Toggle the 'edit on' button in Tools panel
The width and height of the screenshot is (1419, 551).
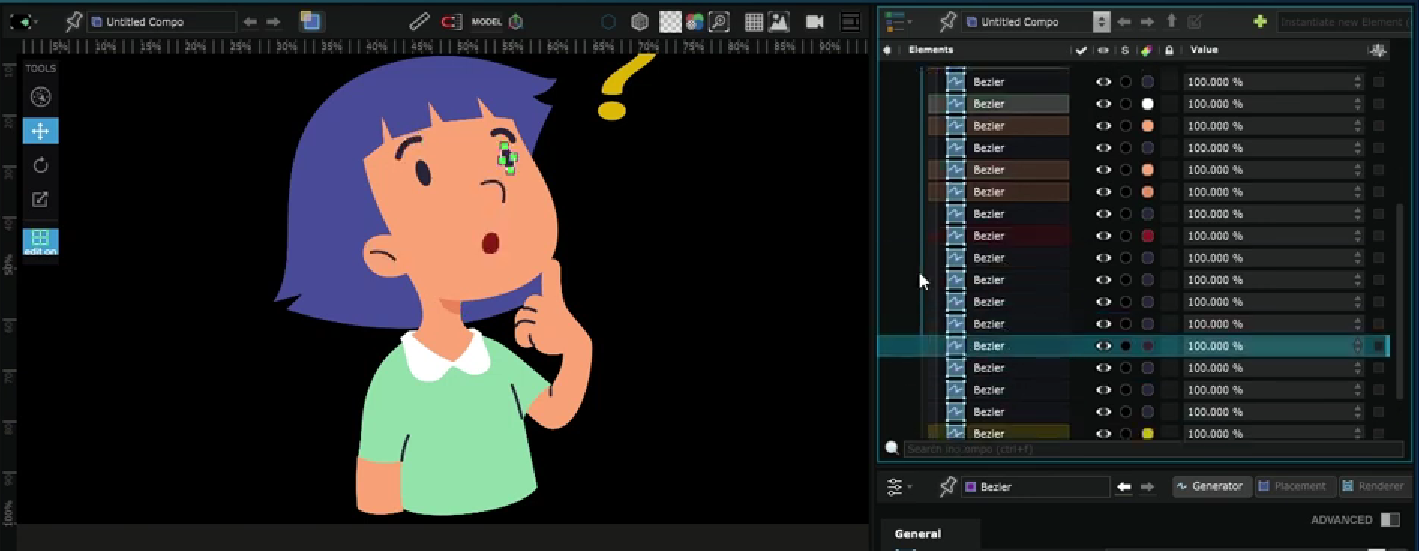(x=40, y=241)
